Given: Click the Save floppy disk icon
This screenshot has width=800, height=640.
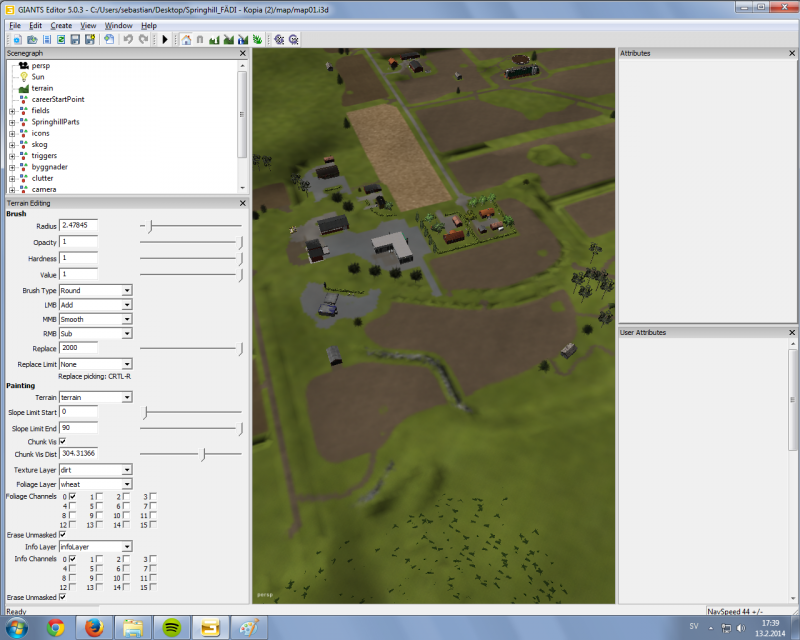Looking at the screenshot, I should (x=75, y=39).
